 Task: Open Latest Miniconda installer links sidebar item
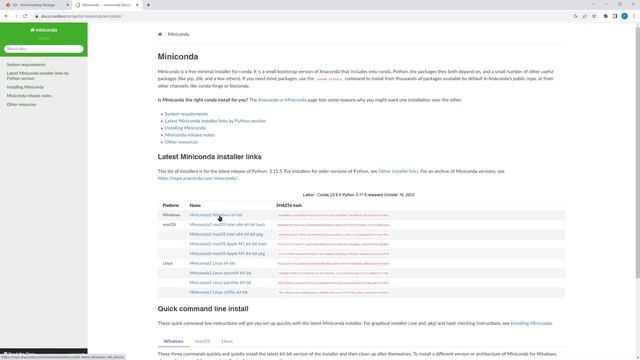(38, 76)
